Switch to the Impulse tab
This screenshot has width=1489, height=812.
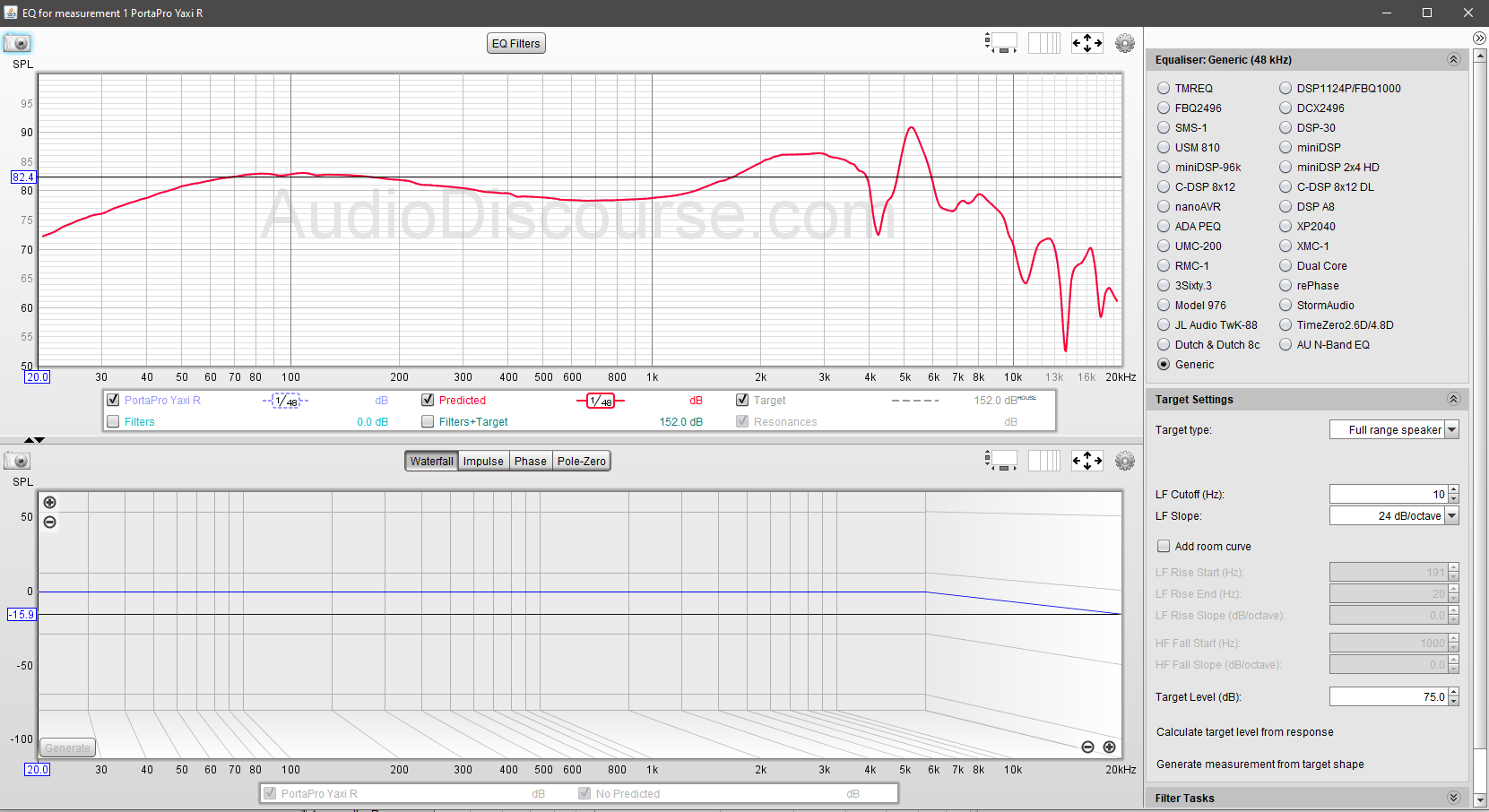tap(483, 460)
